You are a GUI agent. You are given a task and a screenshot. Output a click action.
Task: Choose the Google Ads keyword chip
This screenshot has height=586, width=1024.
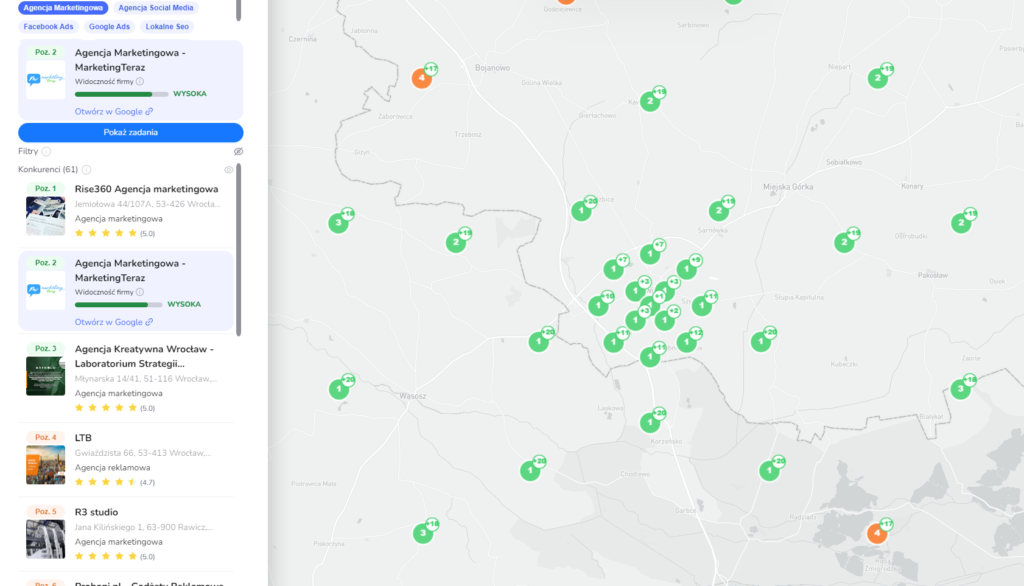coord(109,27)
